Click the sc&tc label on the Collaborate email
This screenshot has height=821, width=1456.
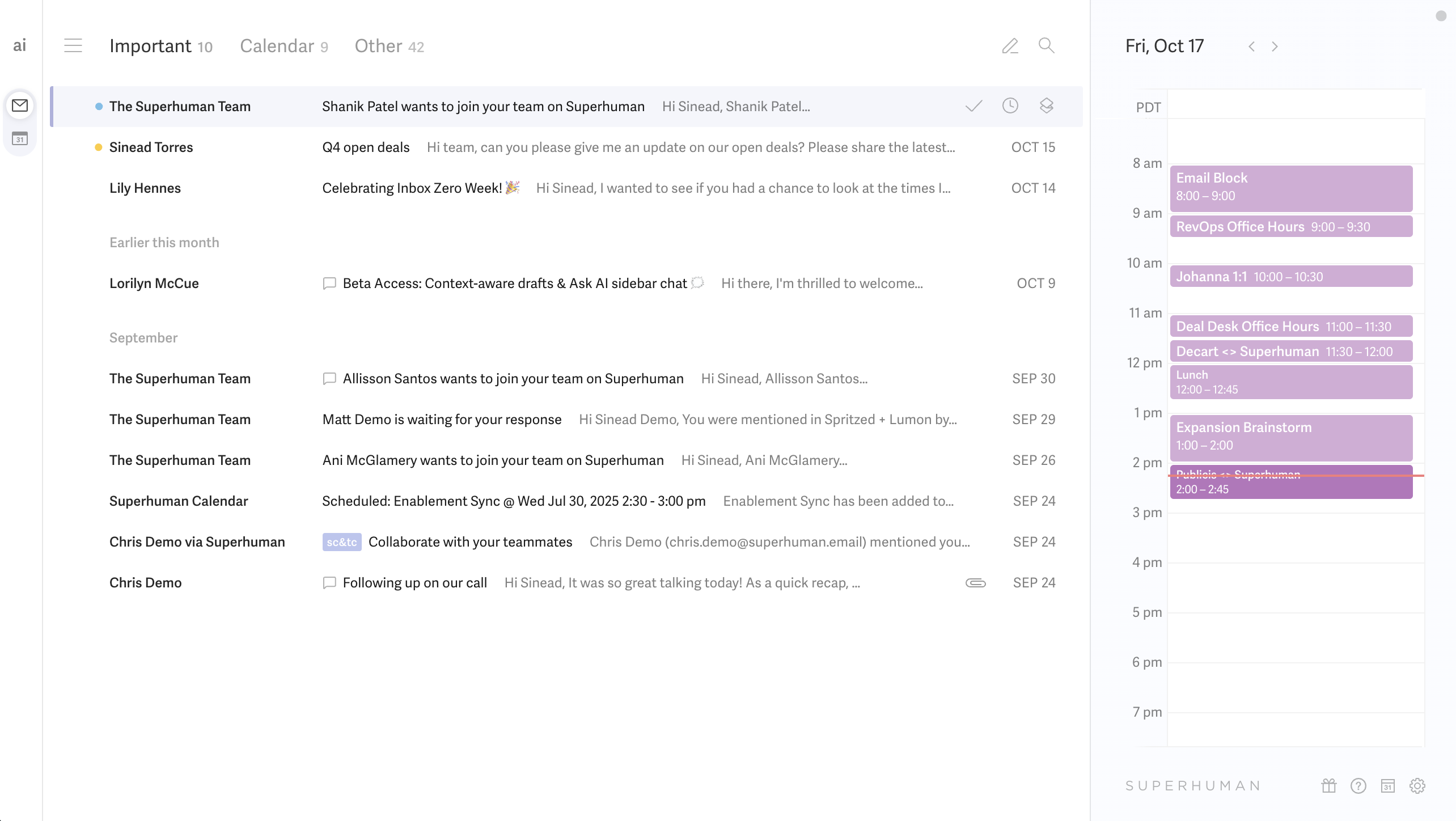point(341,542)
